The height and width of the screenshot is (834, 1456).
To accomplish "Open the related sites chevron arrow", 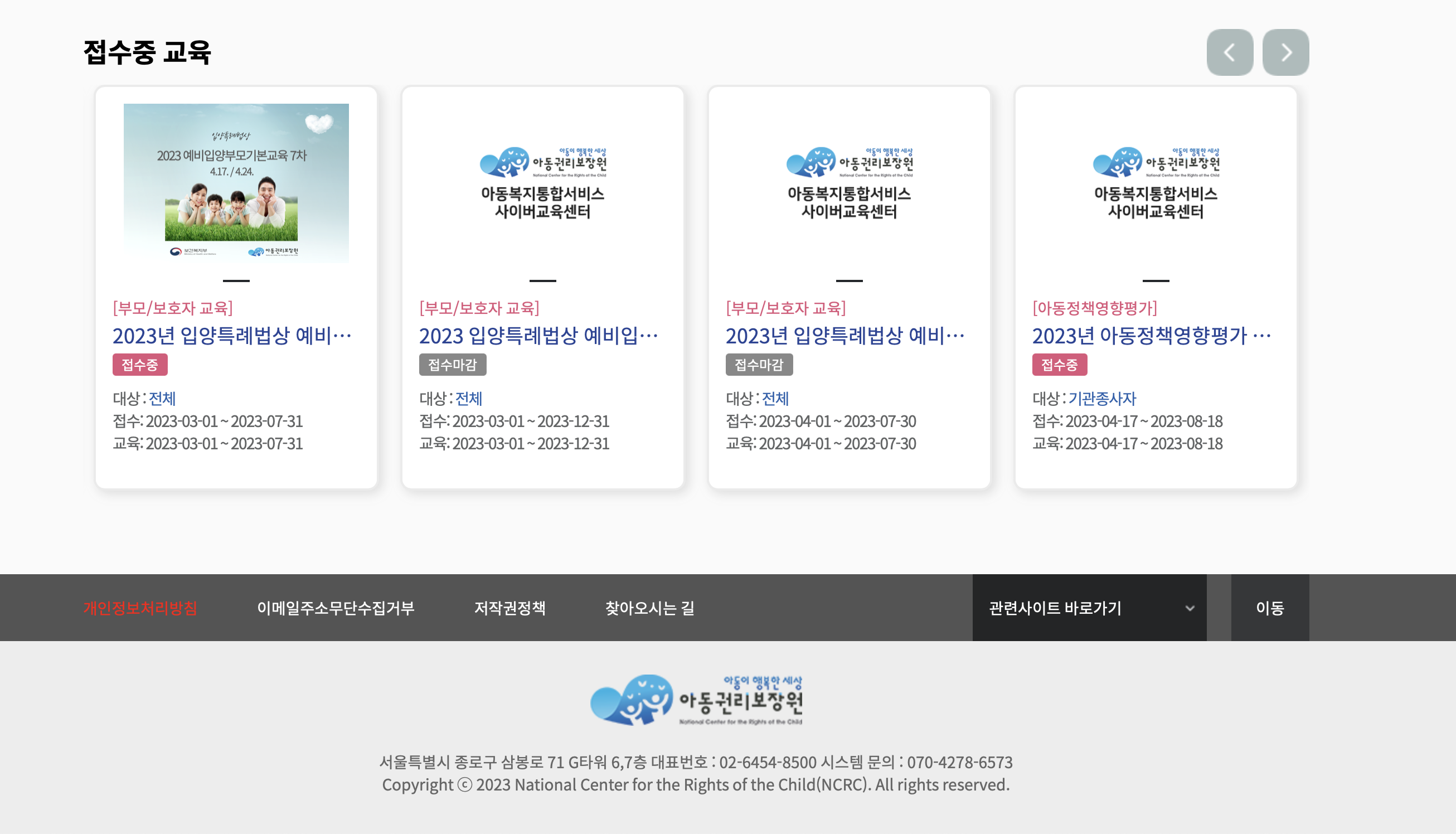I will pos(1189,608).
